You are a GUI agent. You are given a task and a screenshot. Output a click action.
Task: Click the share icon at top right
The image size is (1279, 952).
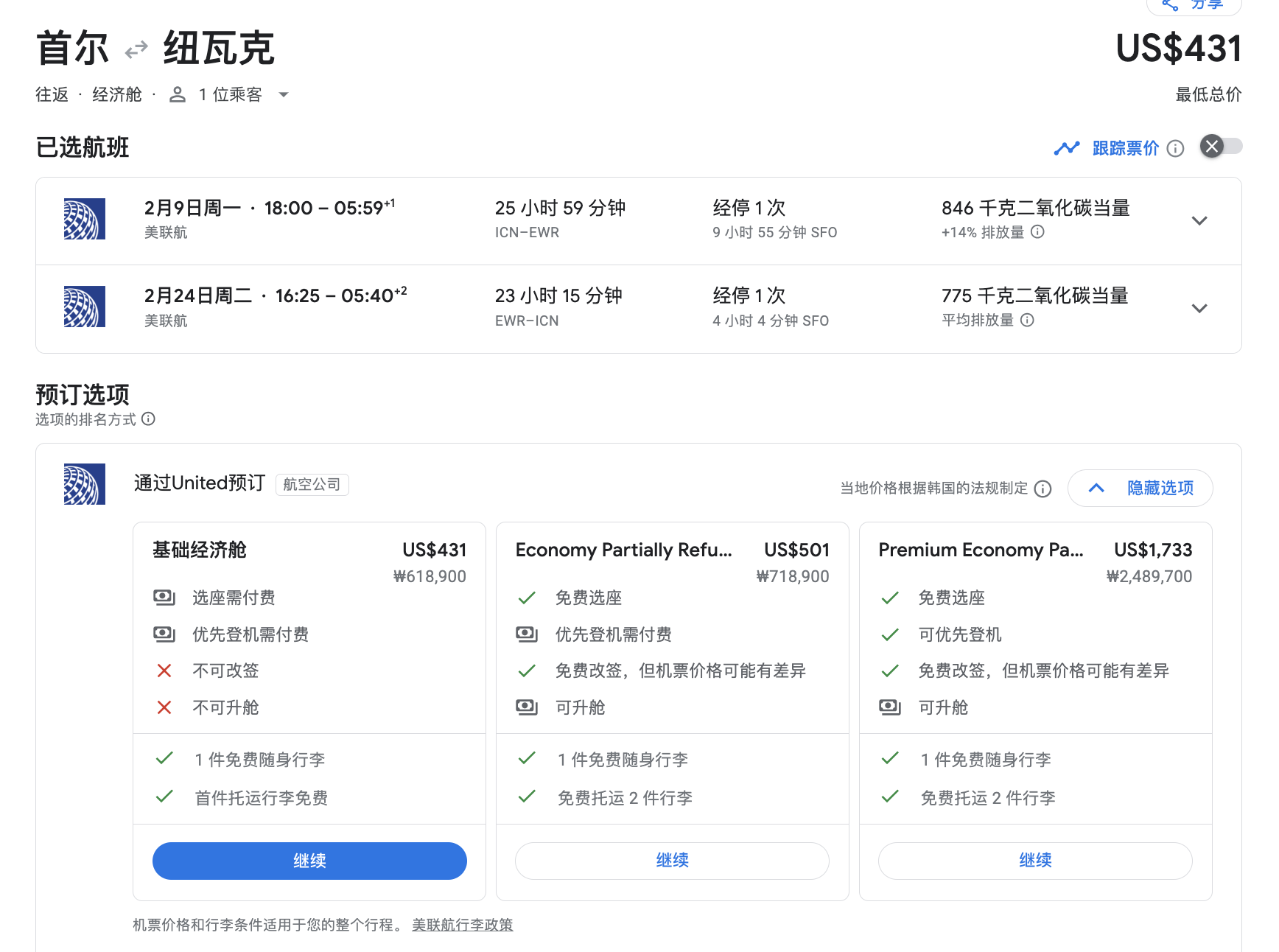(x=1170, y=4)
